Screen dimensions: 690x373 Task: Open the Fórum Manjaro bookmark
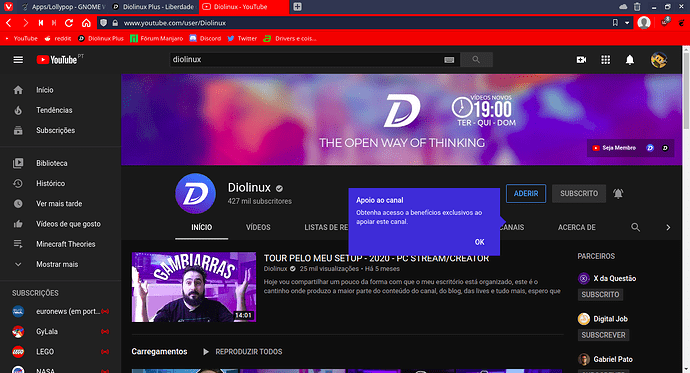pyautogui.click(x=157, y=38)
